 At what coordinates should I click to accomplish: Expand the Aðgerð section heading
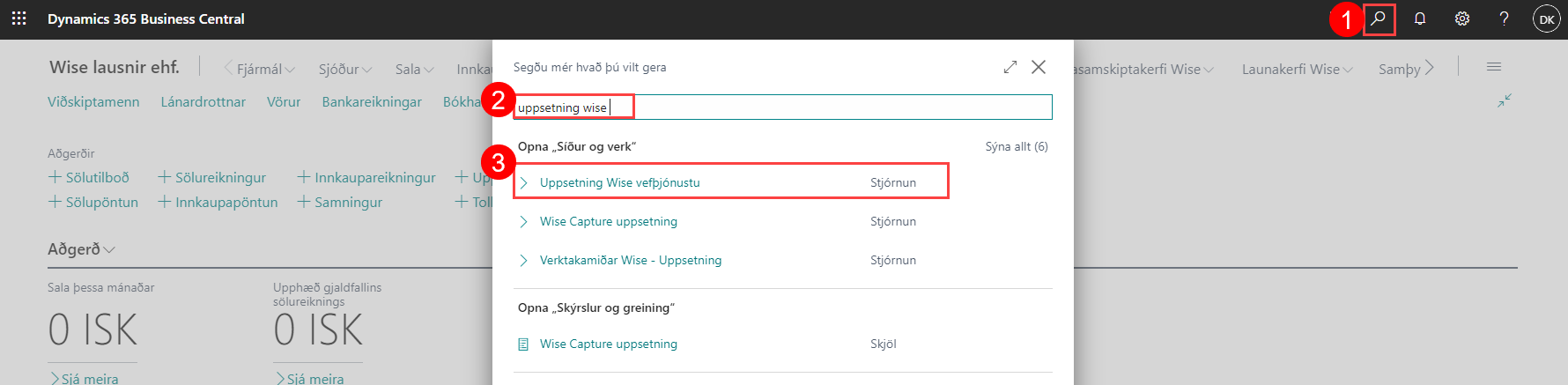(x=81, y=249)
